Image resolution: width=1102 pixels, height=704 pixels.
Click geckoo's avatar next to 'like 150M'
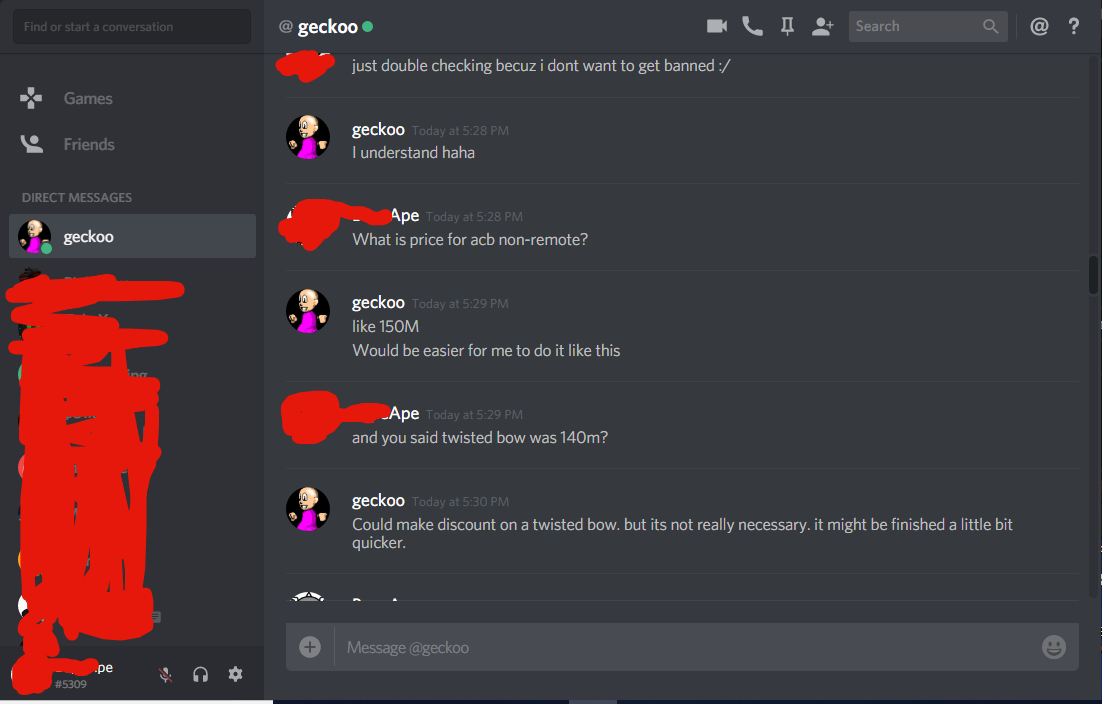pyautogui.click(x=308, y=311)
